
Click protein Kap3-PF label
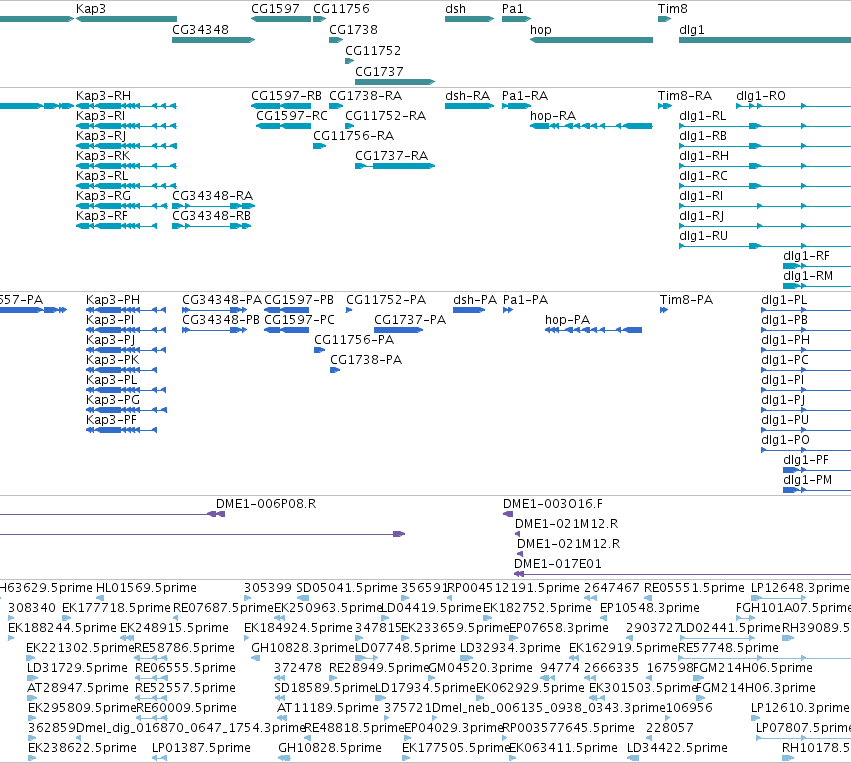(x=111, y=420)
